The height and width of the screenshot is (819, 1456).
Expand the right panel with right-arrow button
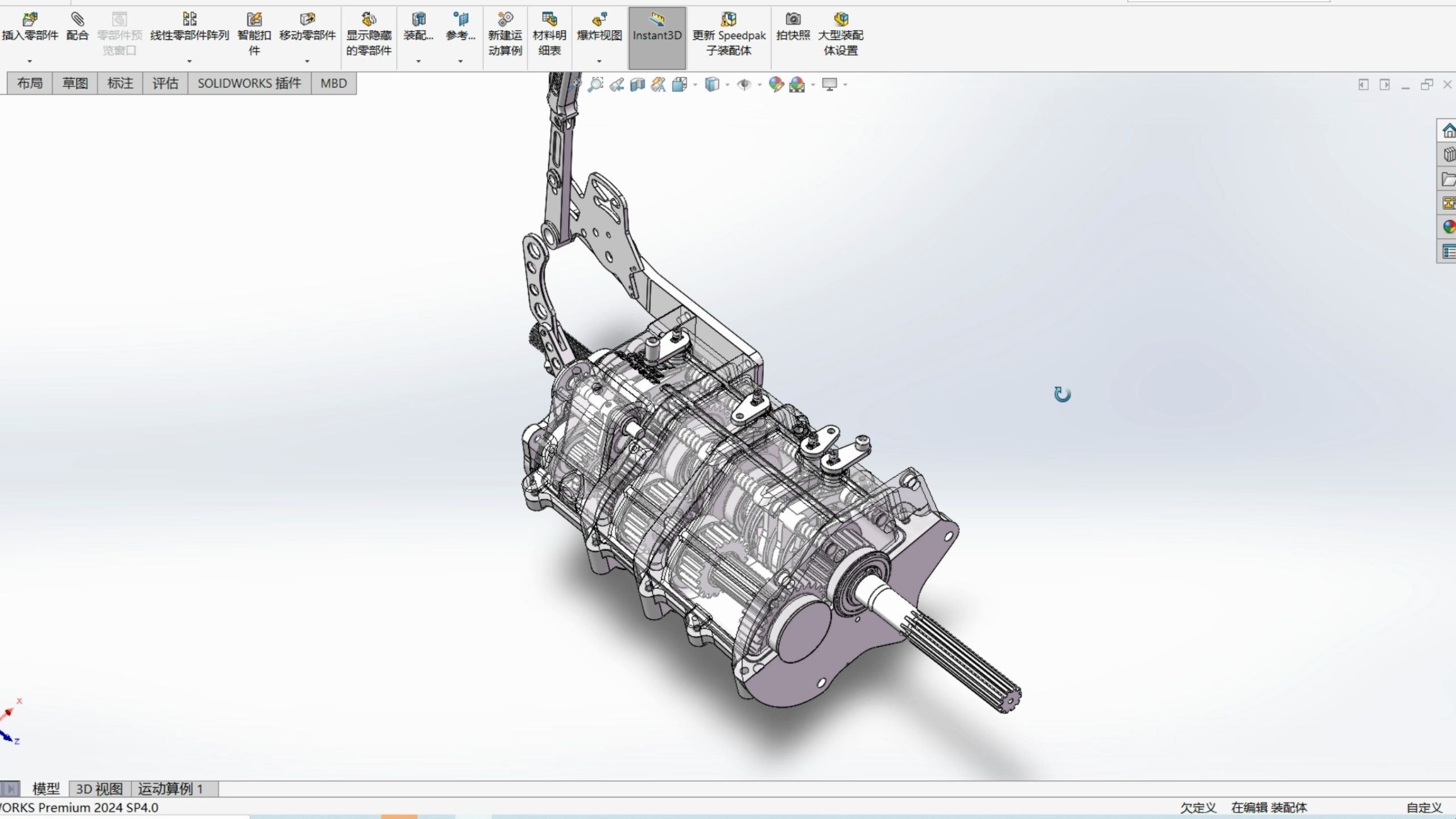1384,85
